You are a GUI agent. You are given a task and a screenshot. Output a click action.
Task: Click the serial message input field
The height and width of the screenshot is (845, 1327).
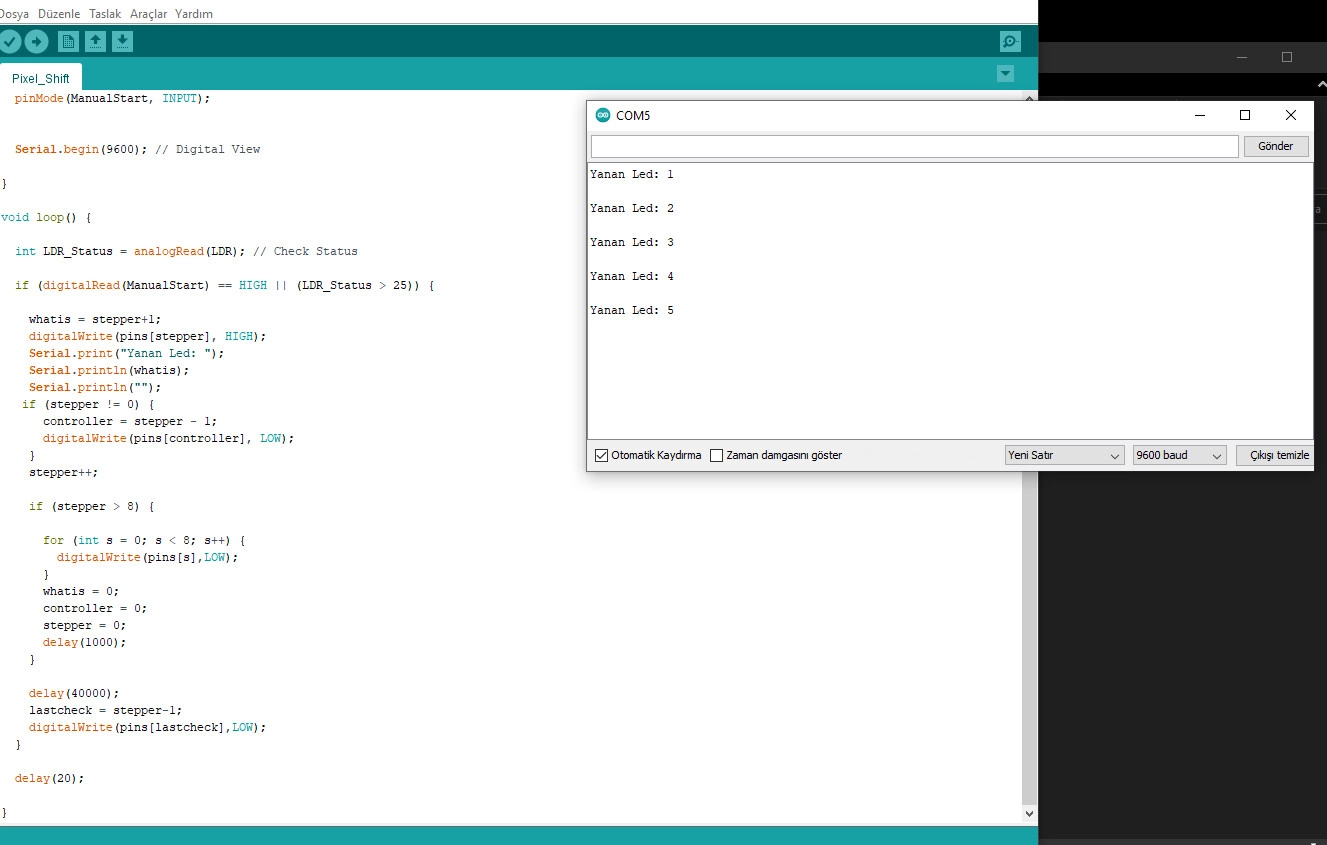pos(914,146)
